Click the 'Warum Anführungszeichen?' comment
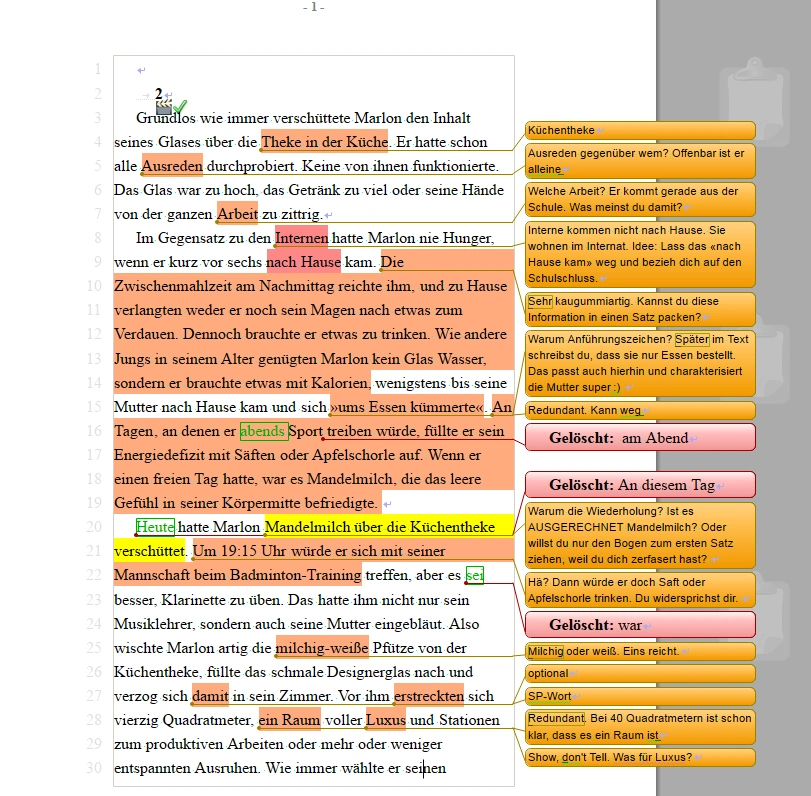Image resolution: width=811 pixels, height=796 pixels. [x=640, y=363]
